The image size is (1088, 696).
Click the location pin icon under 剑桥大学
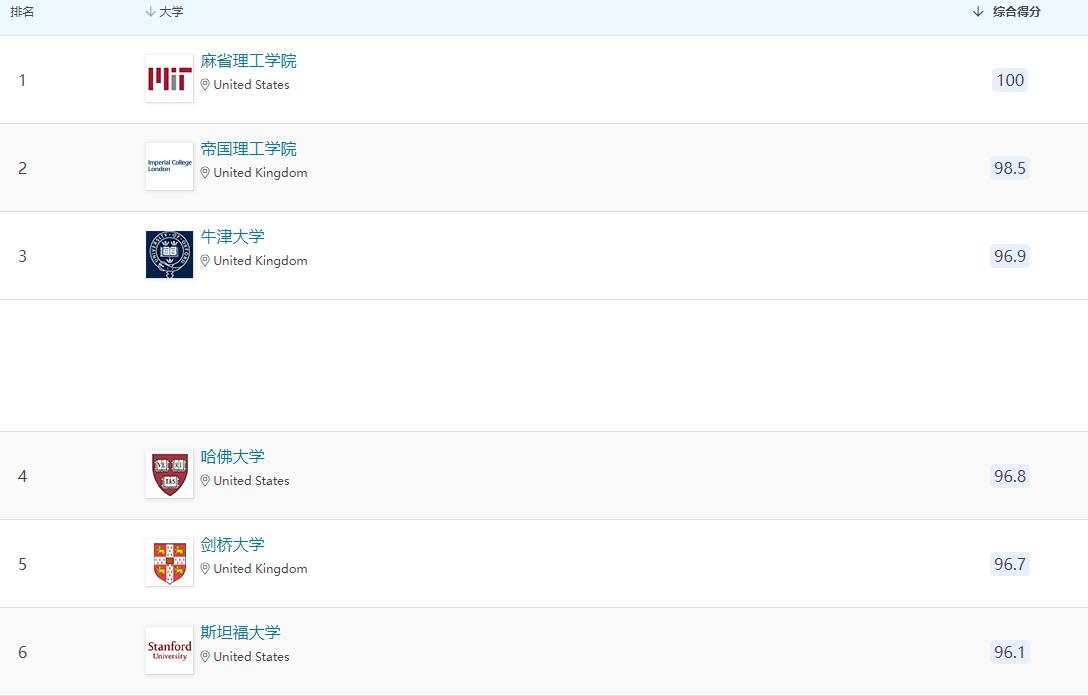[x=205, y=569]
